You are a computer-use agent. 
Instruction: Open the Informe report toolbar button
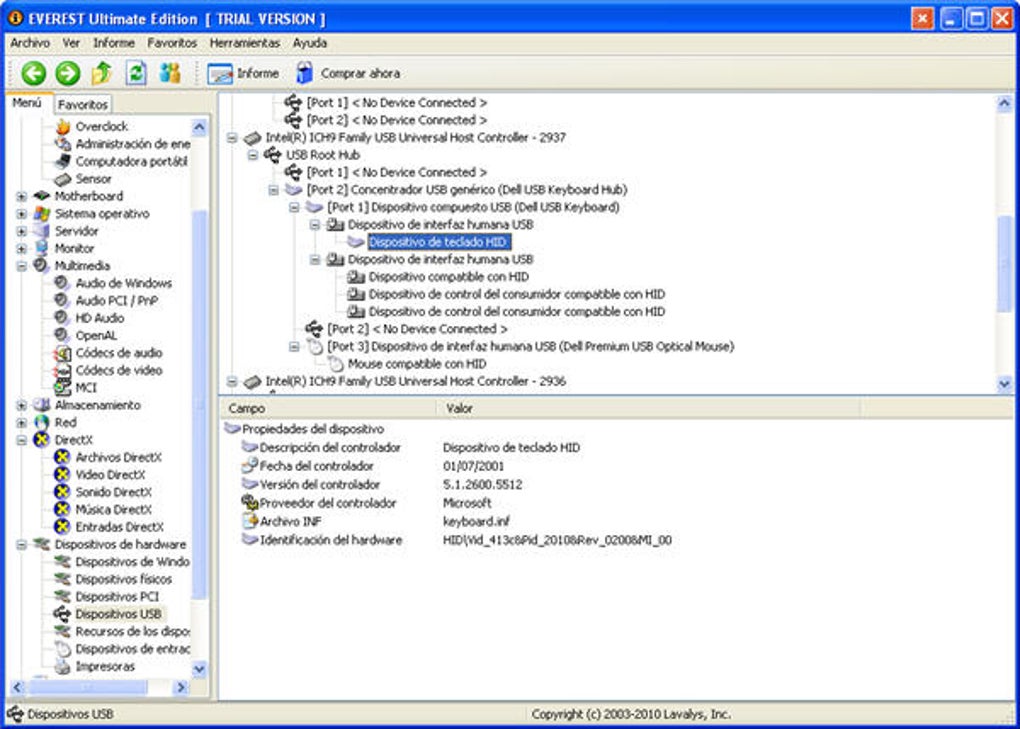pos(243,73)
